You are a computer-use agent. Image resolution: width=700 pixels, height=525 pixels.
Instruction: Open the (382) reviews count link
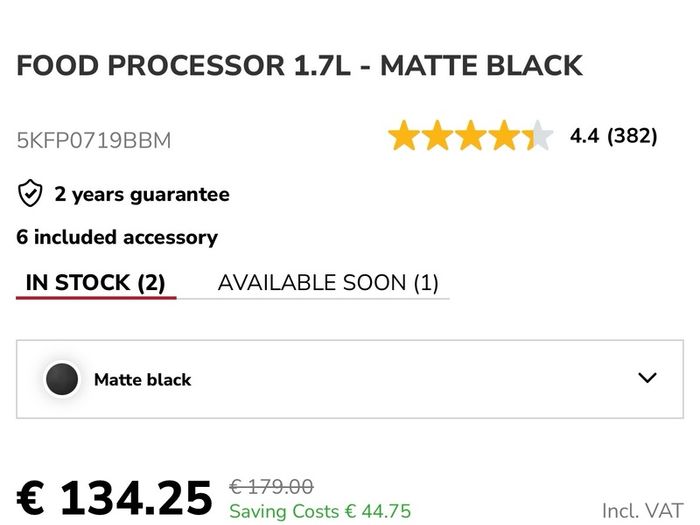tap(632, 136)
